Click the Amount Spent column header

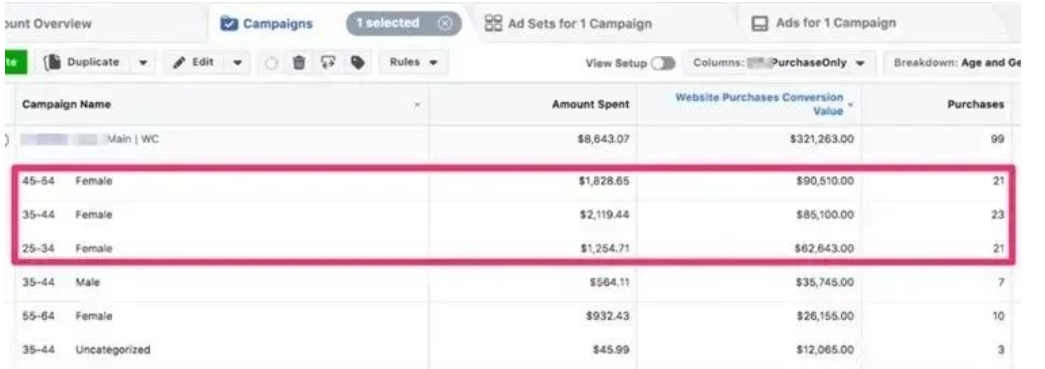pyautogui.click(x=590, y=105)
